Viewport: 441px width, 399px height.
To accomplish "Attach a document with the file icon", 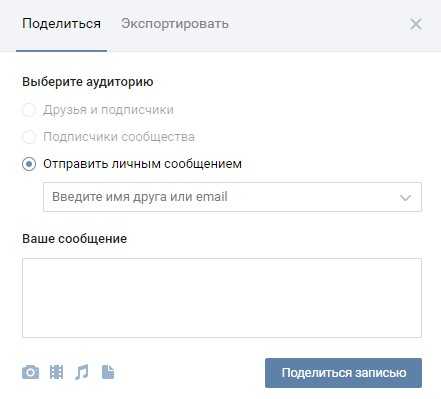I will [x=108, y=372].
